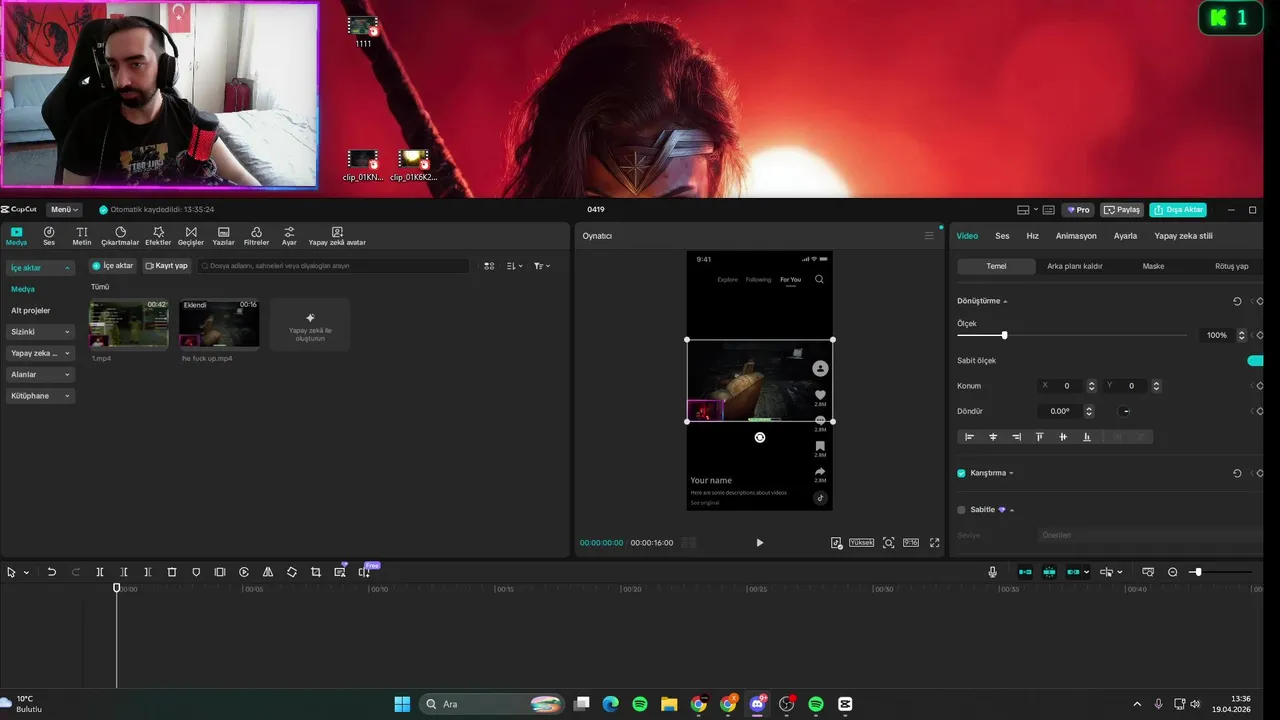
Task: Click the fullscreen icon in player
Action: click(x=935, y=543)
